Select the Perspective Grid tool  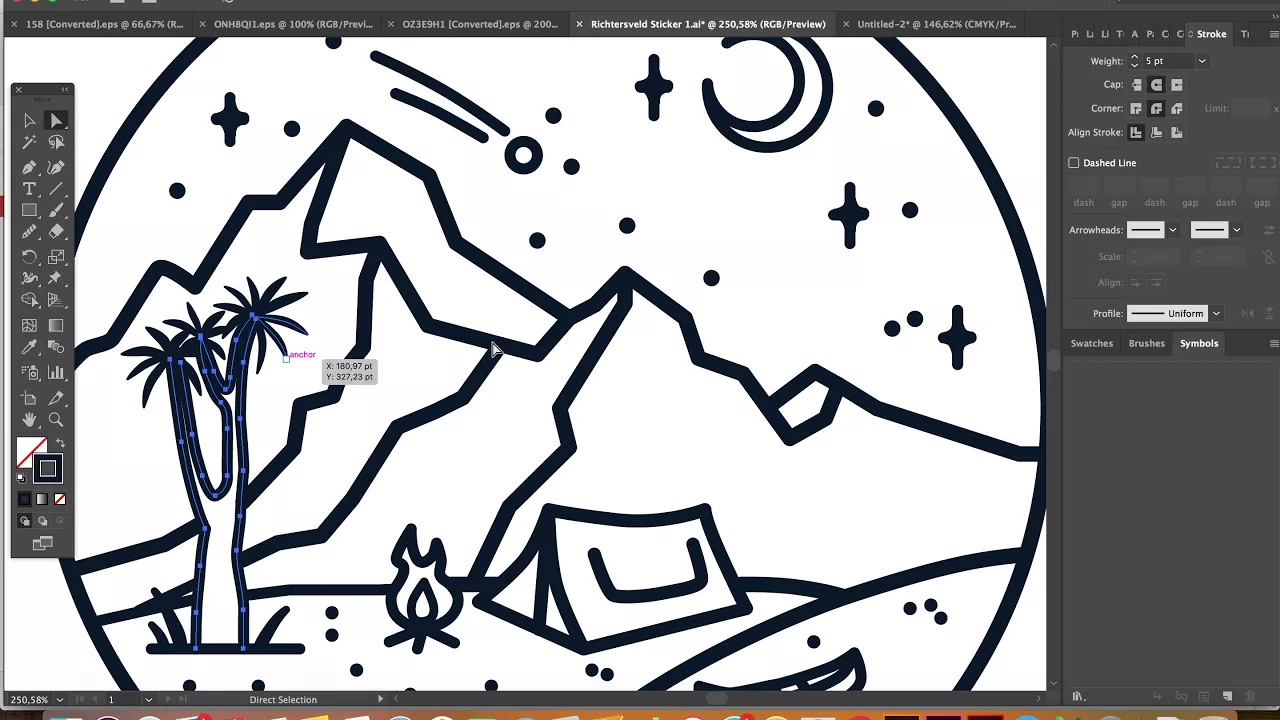click(x=56, y=300)
